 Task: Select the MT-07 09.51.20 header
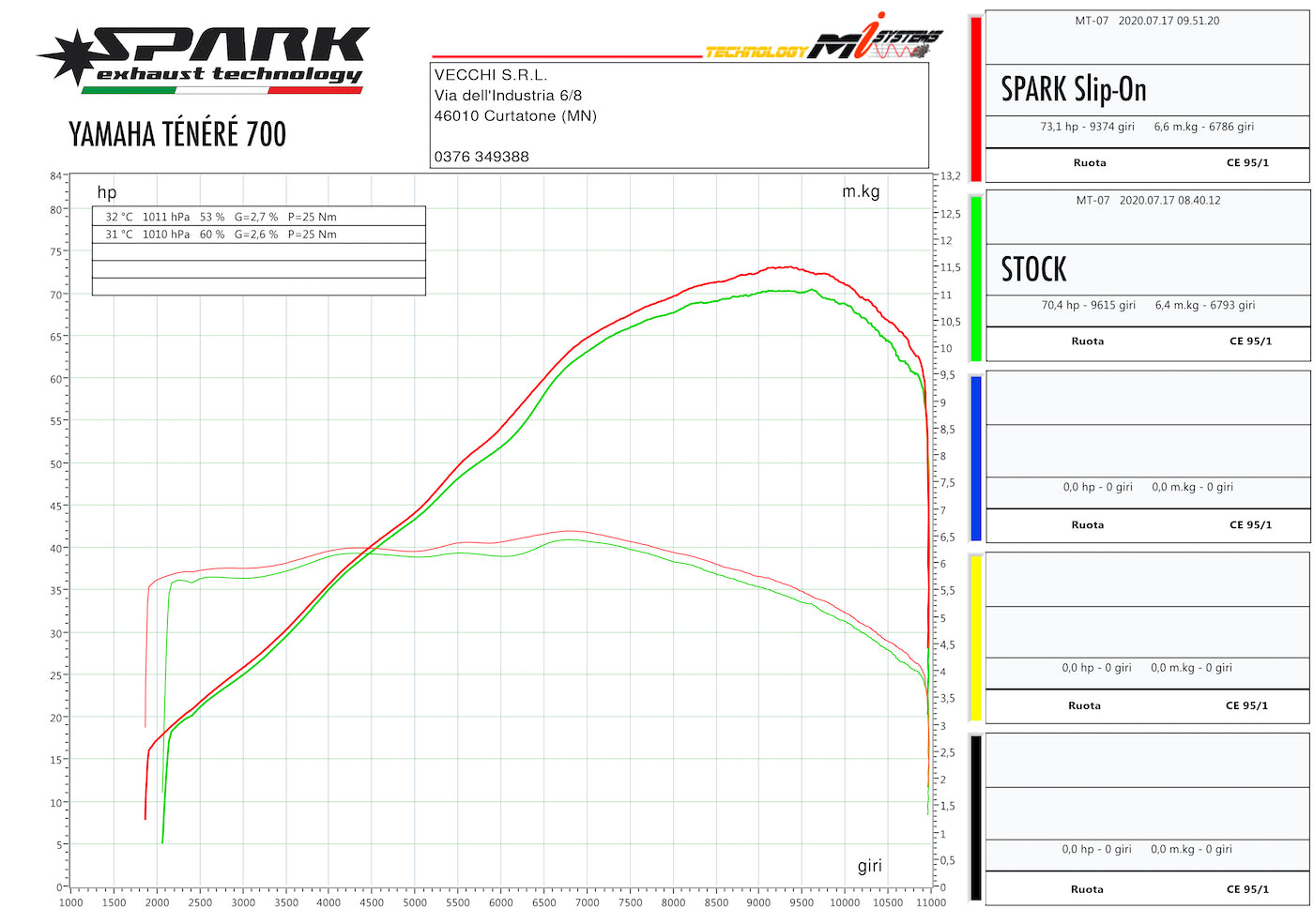(x=1145, y=20)
